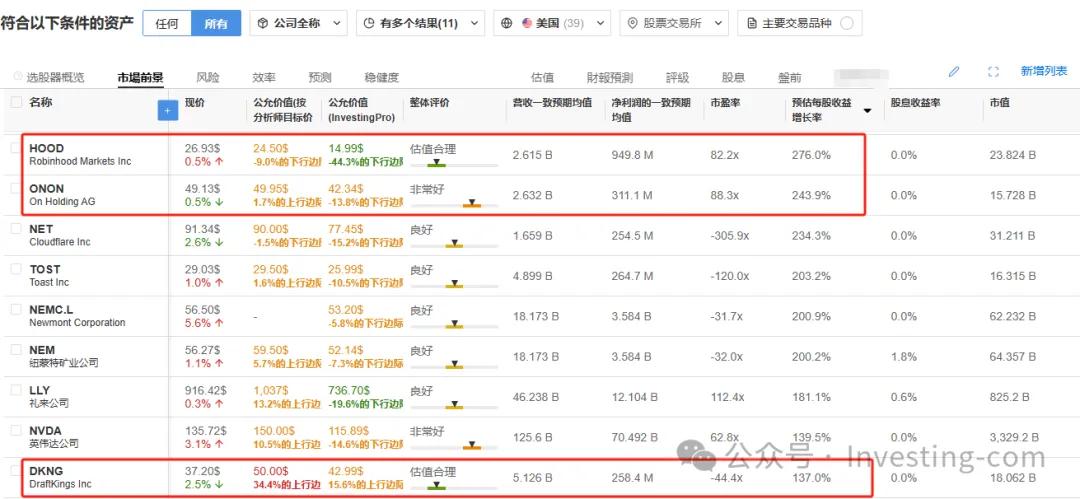
Task: Toggle the 主要交易品种 radio circle
Action: [x=847, y=23]
